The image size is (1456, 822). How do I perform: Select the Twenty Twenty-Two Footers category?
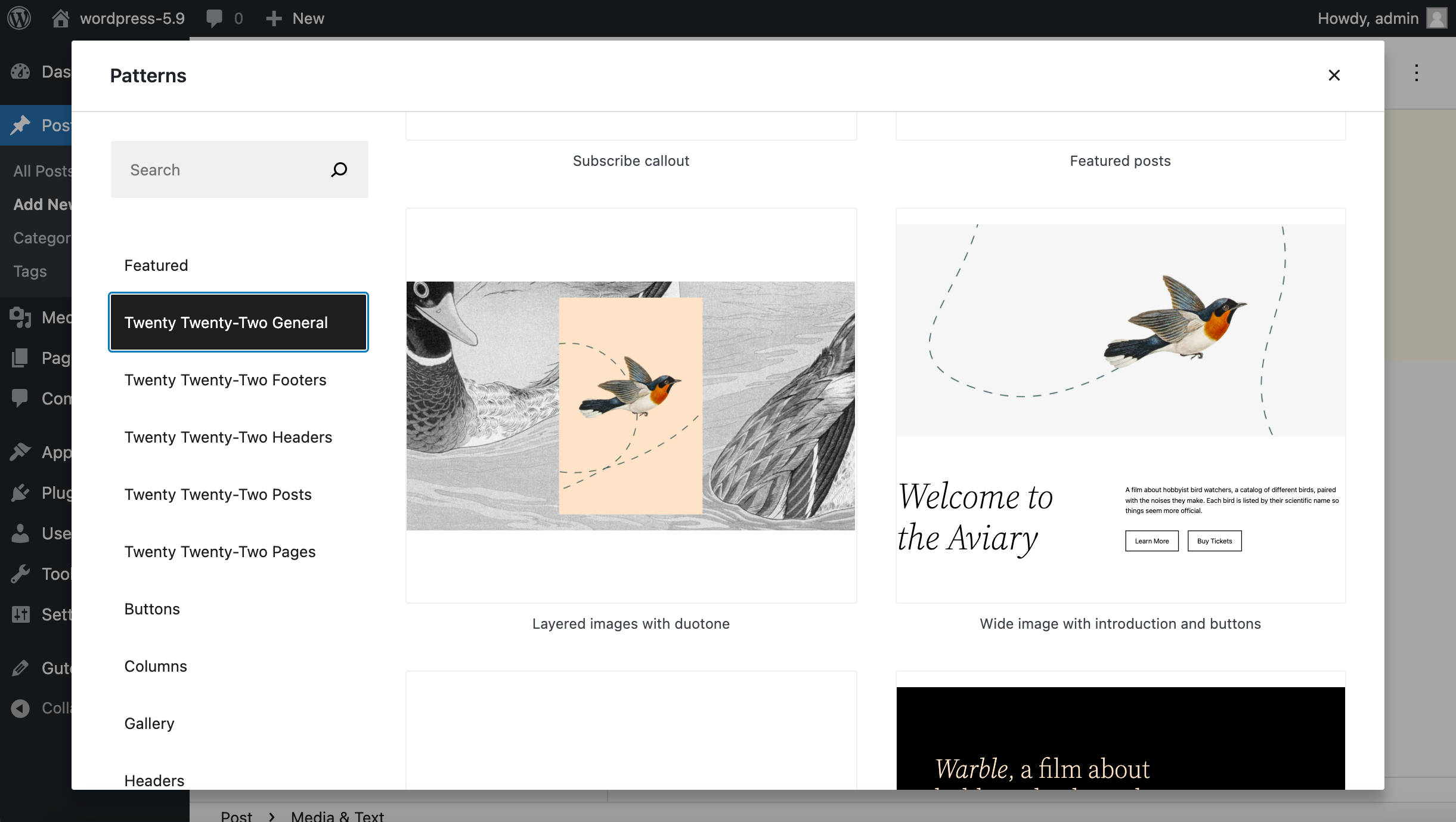coord(225,379)
